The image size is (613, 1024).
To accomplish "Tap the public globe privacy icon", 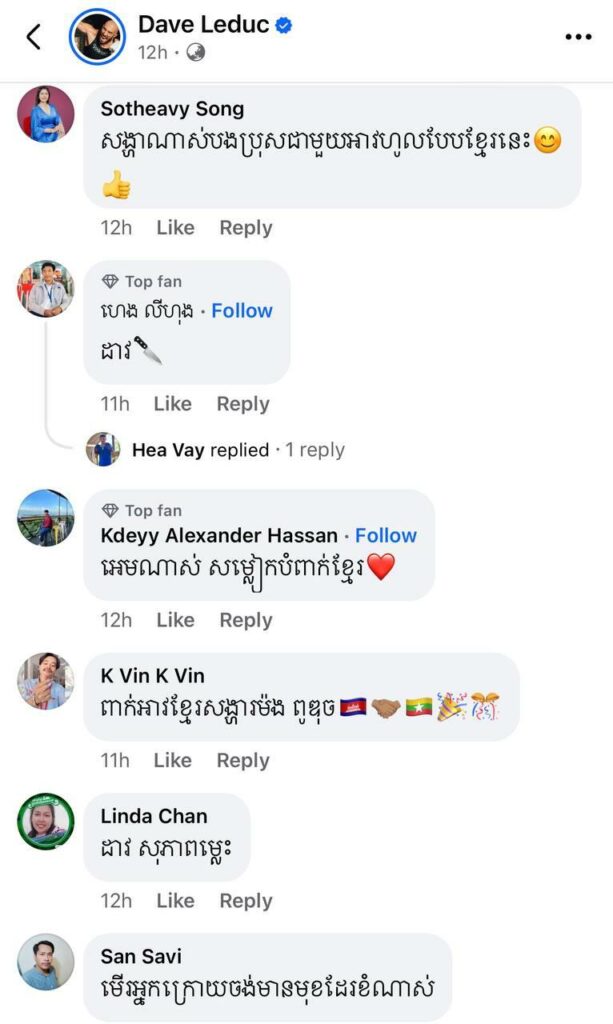I will coord(196,53).
